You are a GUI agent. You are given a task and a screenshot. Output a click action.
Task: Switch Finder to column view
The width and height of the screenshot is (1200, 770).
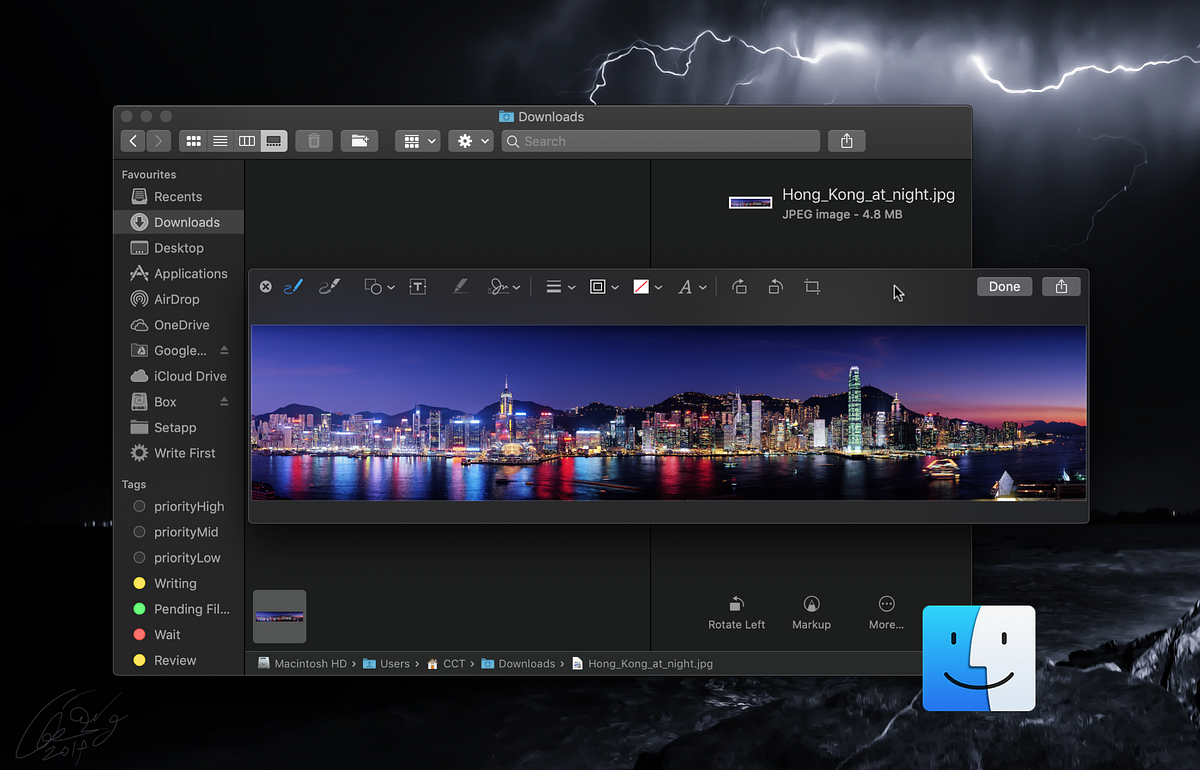point(246,140)
